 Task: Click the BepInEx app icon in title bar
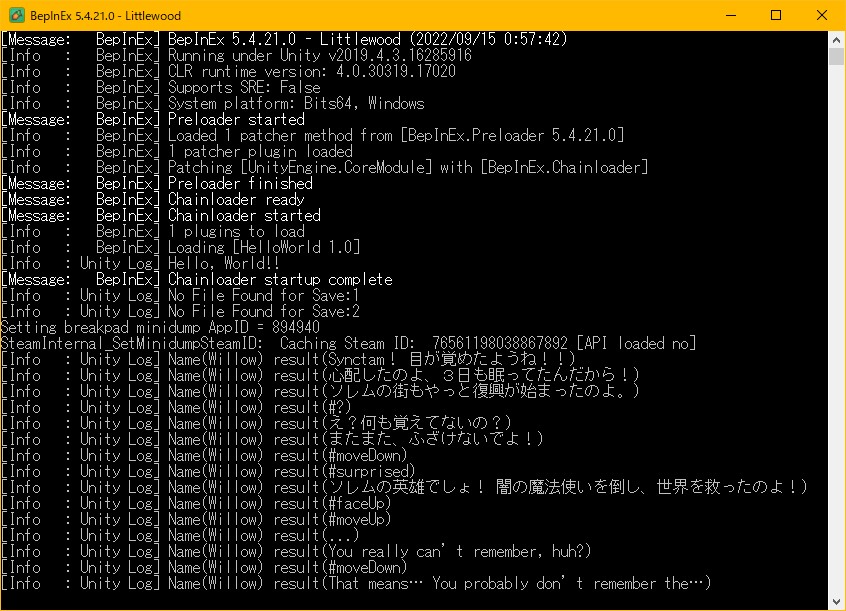pos(17,15)
